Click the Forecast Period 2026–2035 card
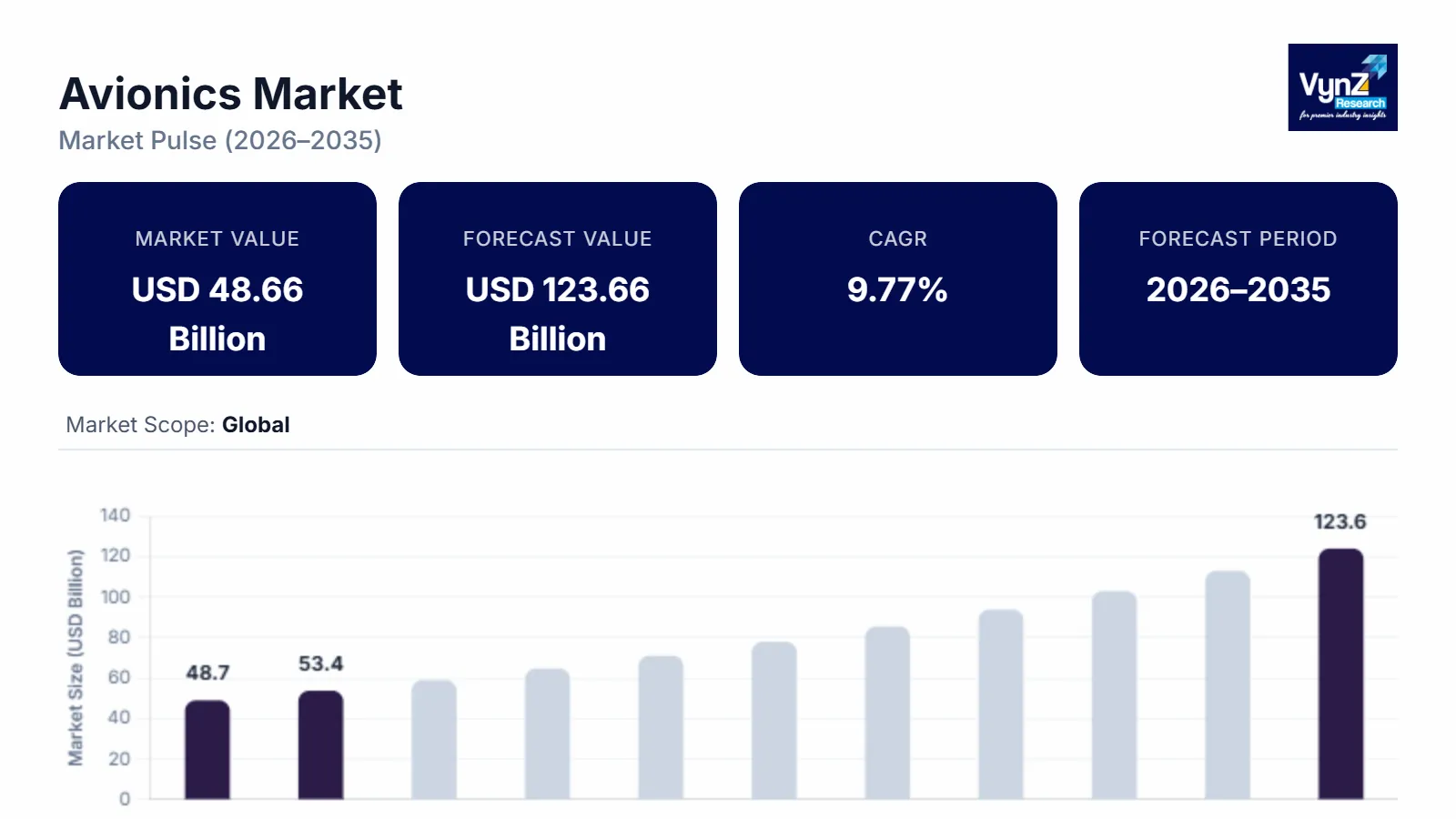Image resolution: width=1456 pixels, height=819 pixels. tap(1239, 278)
